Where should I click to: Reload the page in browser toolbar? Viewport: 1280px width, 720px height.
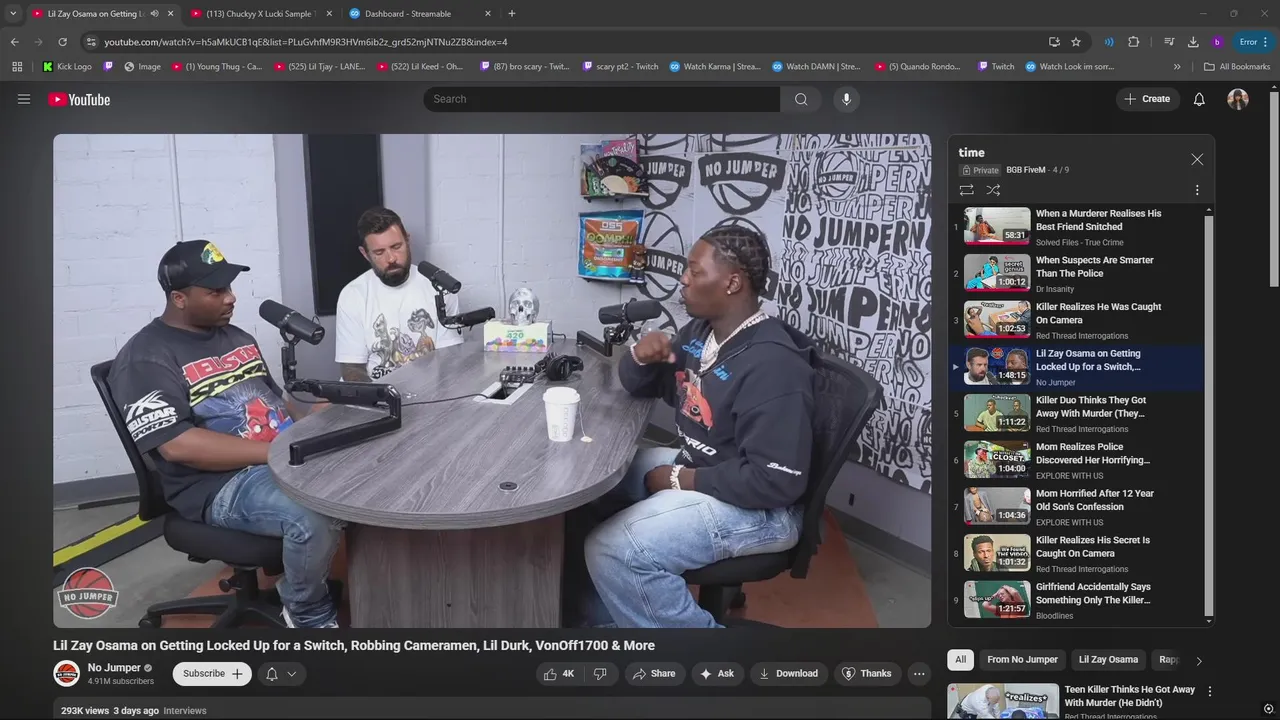pos(62,42)
